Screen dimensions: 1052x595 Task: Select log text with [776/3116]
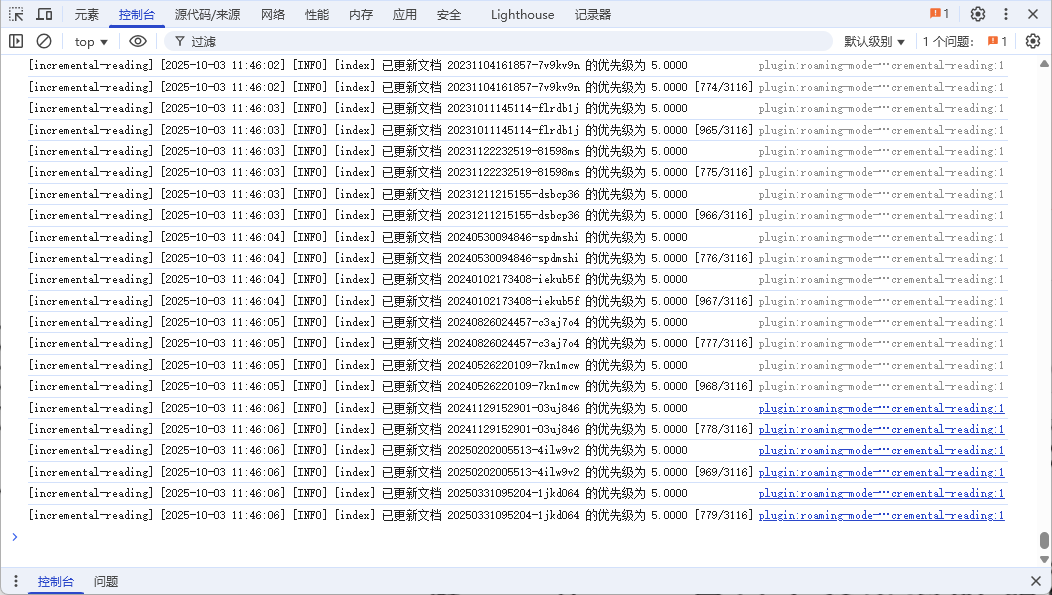(390, 258)
